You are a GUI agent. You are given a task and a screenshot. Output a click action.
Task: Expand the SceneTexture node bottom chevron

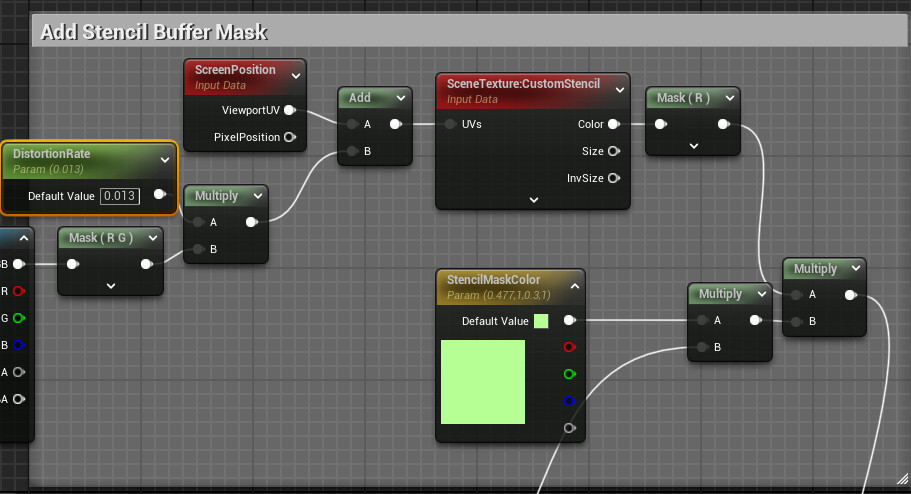click(534, 200)
